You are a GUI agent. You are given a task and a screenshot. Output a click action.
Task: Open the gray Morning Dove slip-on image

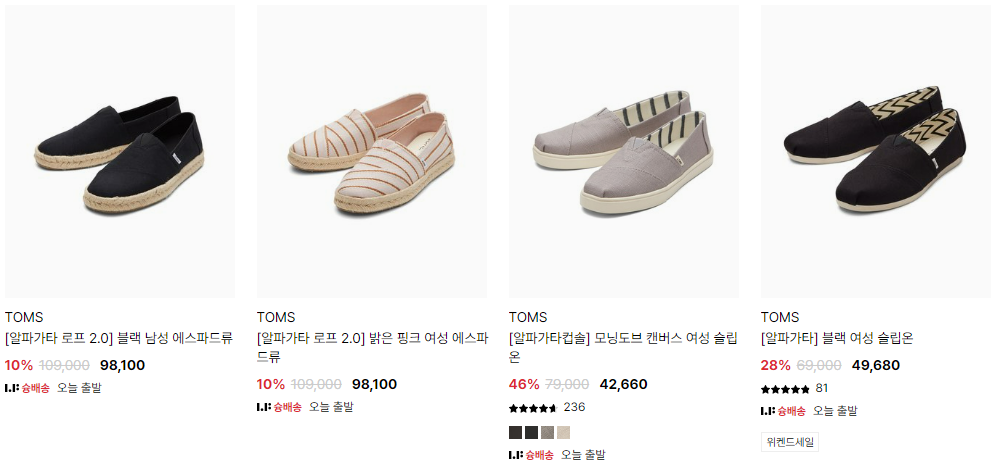coord(624,152)
